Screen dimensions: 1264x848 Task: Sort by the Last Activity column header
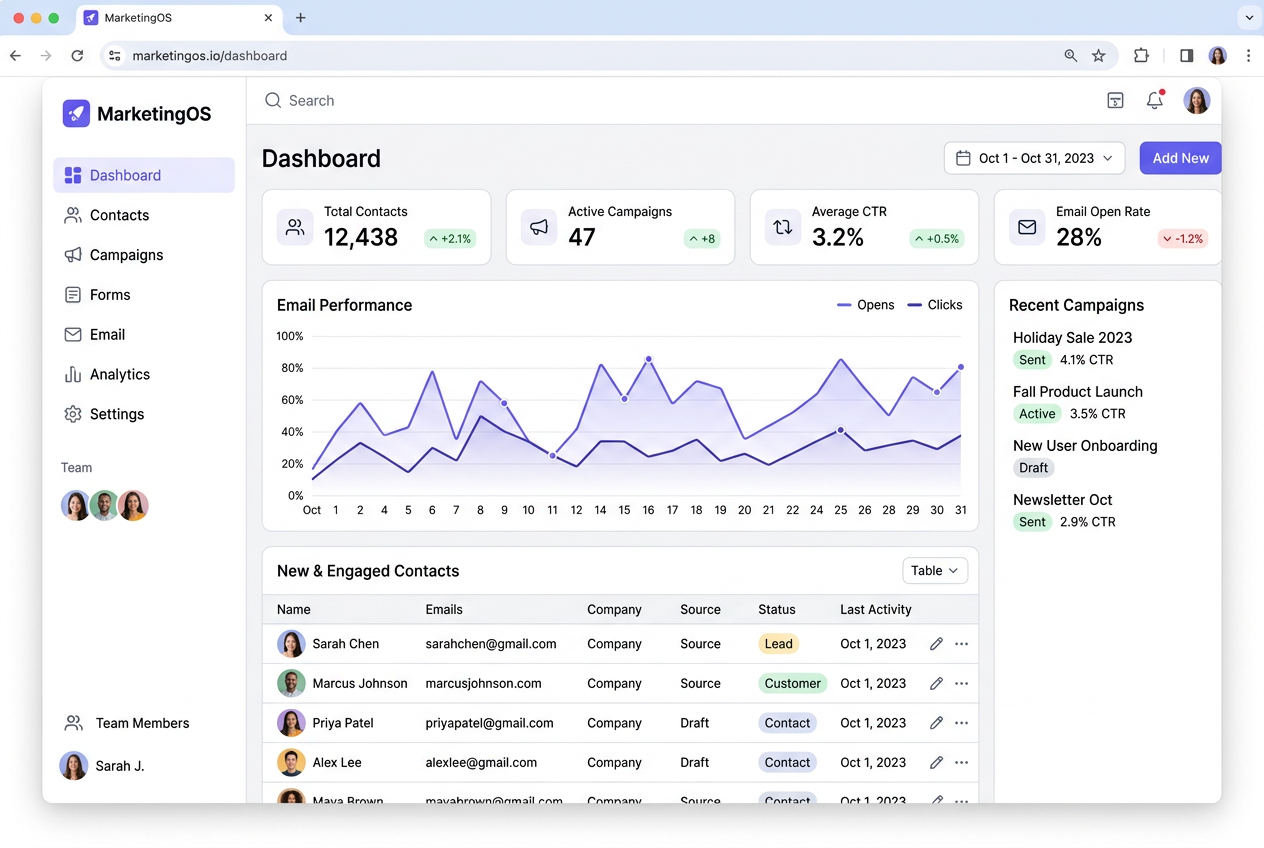(876, 609)
